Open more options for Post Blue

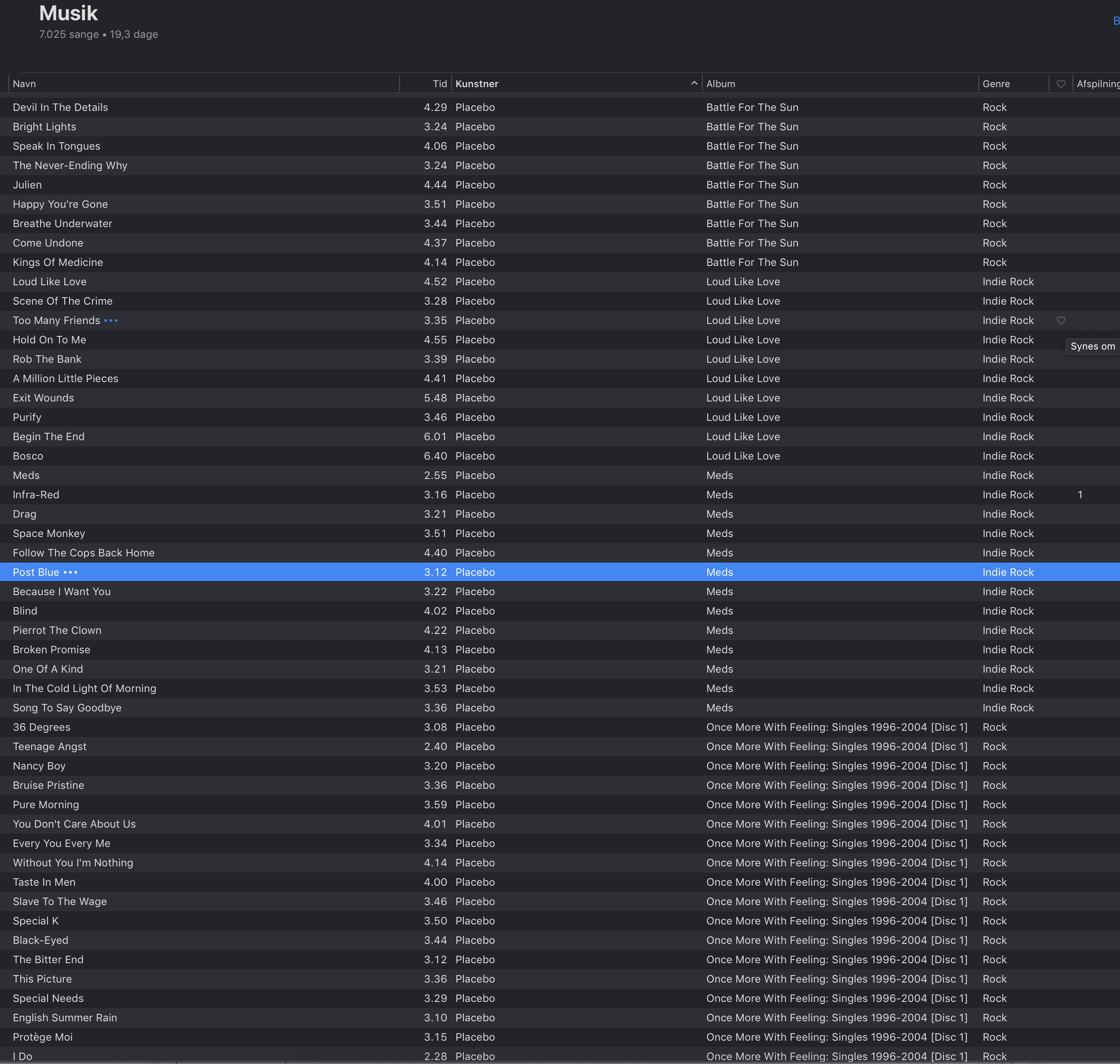70,572
